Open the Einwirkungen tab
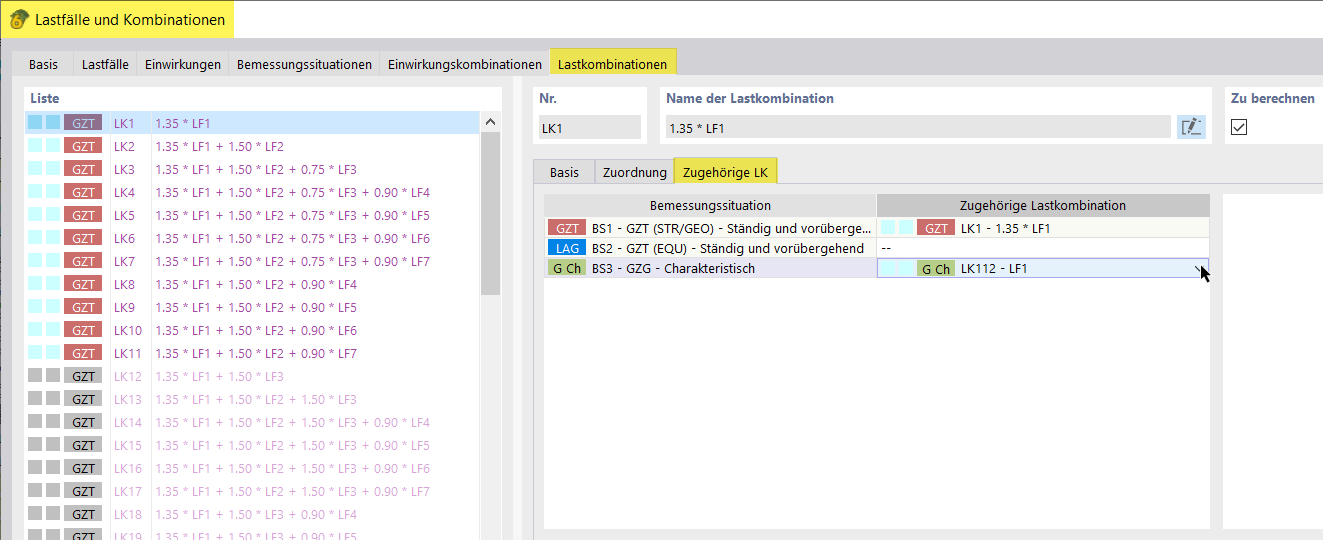 [183, 64]
